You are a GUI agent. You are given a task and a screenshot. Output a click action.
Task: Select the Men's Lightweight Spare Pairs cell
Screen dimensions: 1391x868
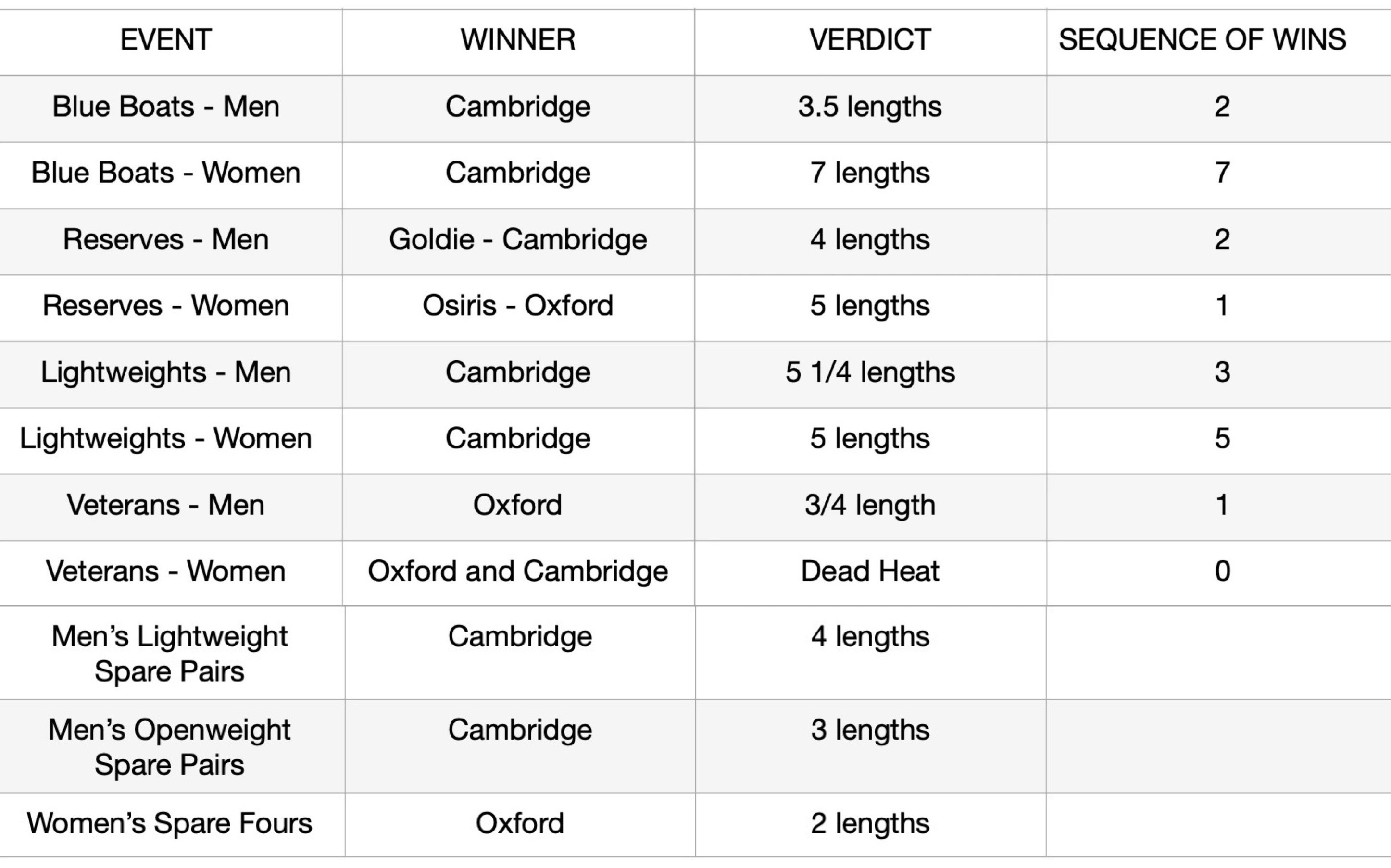pos(169,653)
